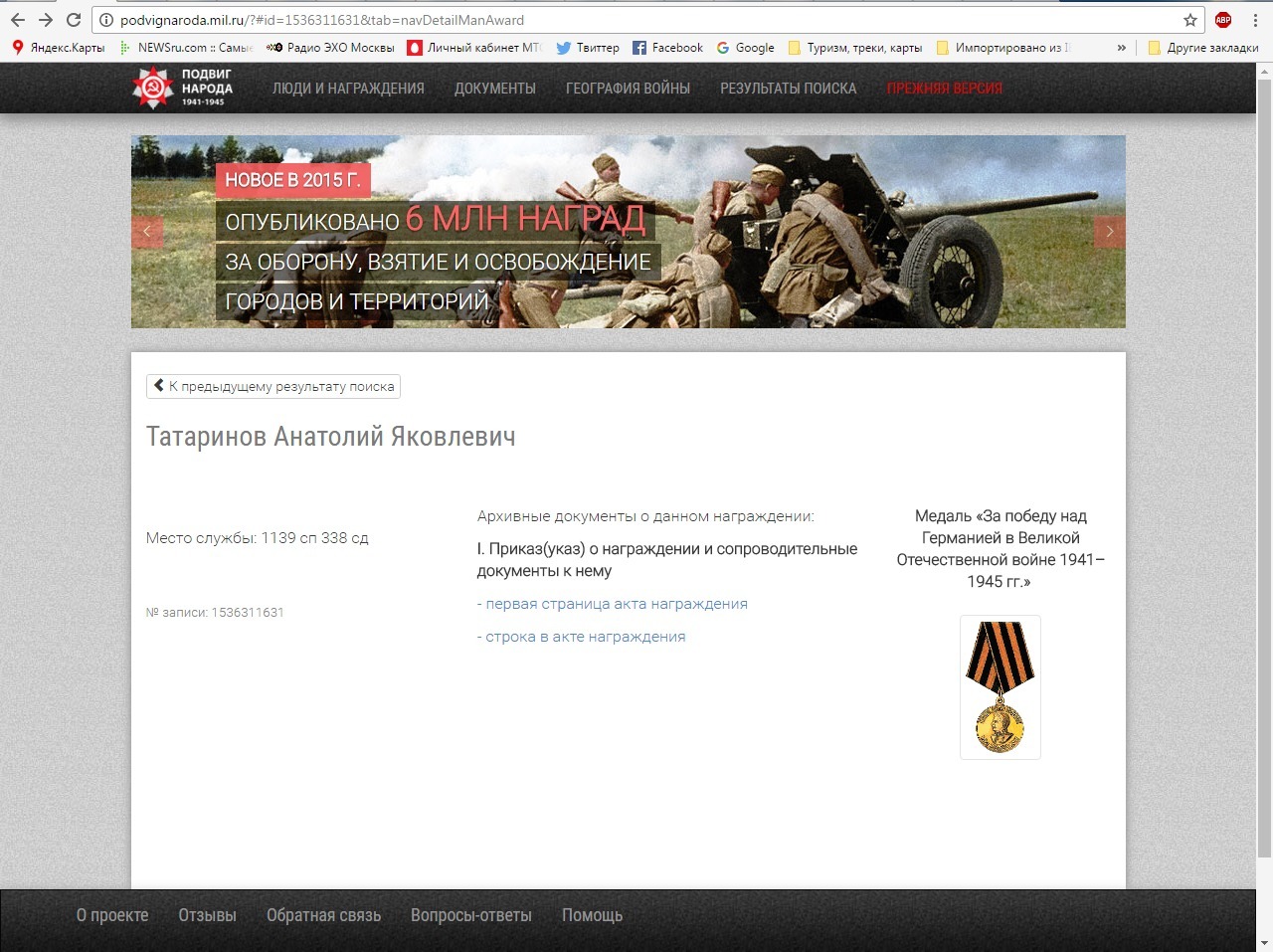Show previous banner slide with left arrow
The width and height of the screenshot is (1273, 952).
tap(147, 231)
